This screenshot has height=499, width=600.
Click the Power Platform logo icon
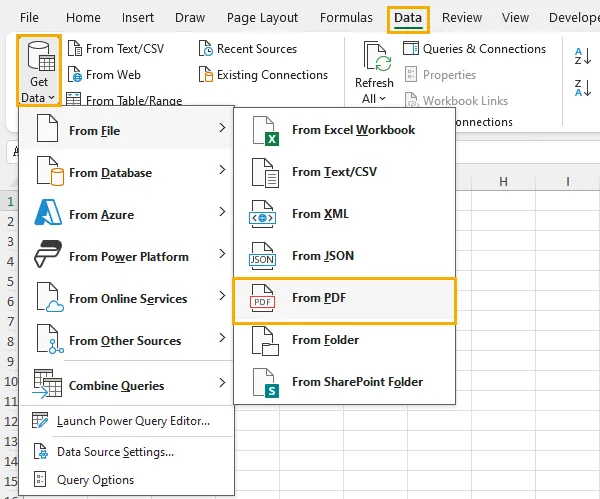(48, 254)
